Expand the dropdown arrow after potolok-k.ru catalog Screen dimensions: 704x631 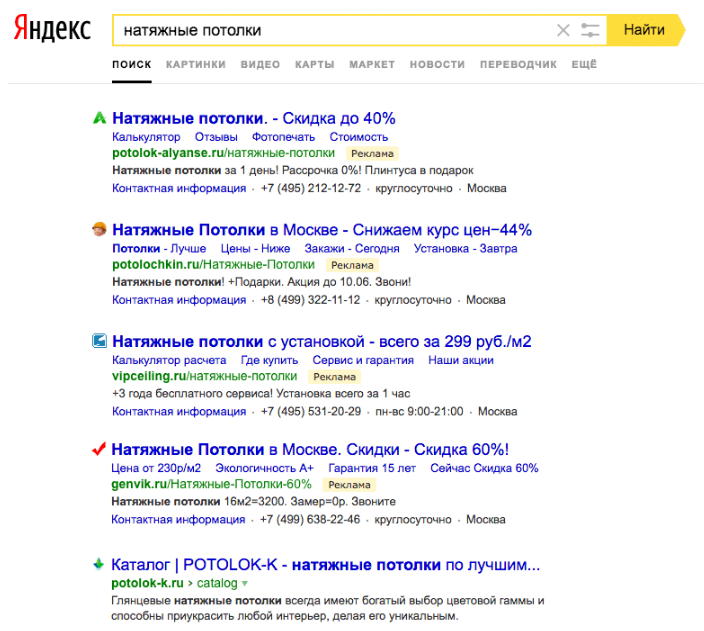245,584
